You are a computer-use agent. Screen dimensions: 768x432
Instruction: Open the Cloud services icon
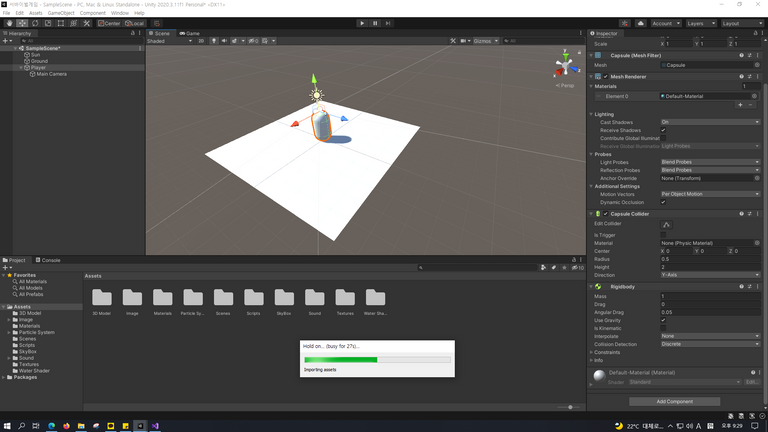pos(641,23)
